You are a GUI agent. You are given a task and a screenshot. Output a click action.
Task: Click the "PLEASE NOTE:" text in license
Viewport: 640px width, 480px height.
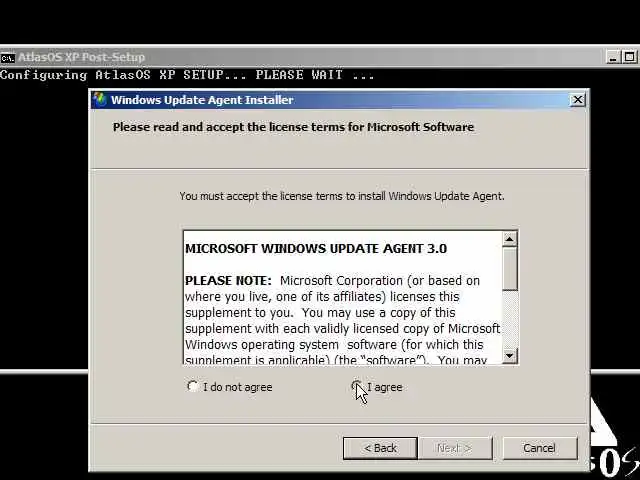click(x=228, y=281)
